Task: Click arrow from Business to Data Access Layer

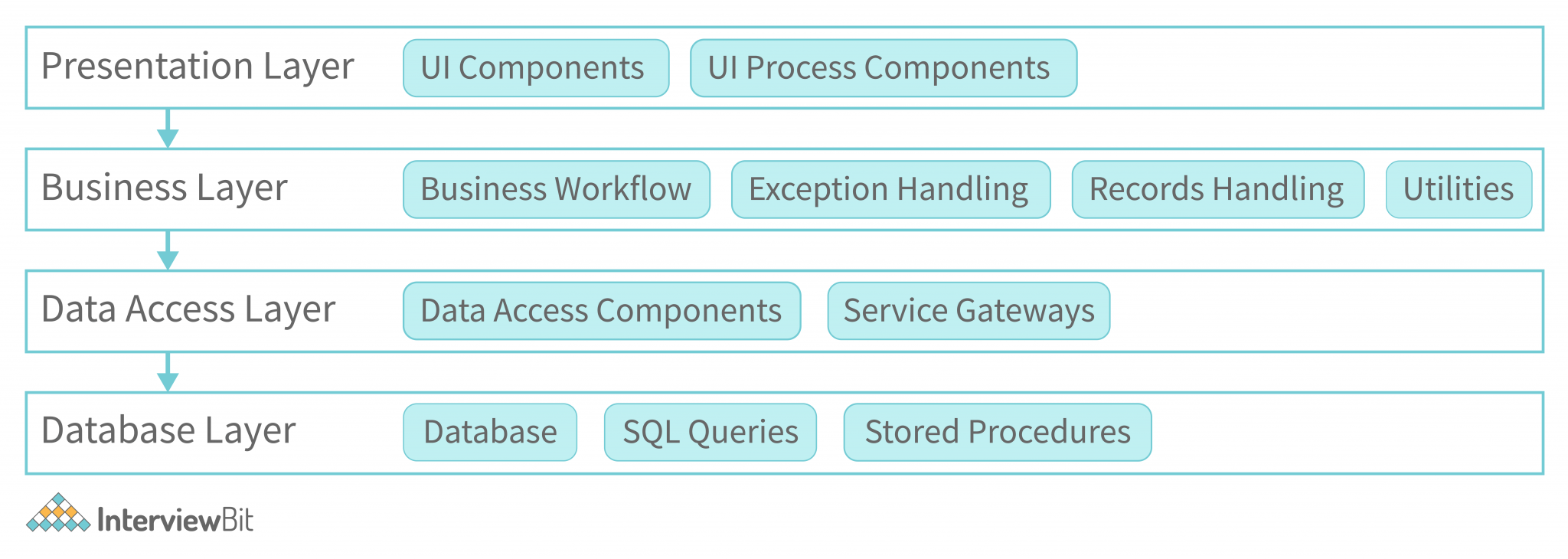Action: (x=168, y=250)
